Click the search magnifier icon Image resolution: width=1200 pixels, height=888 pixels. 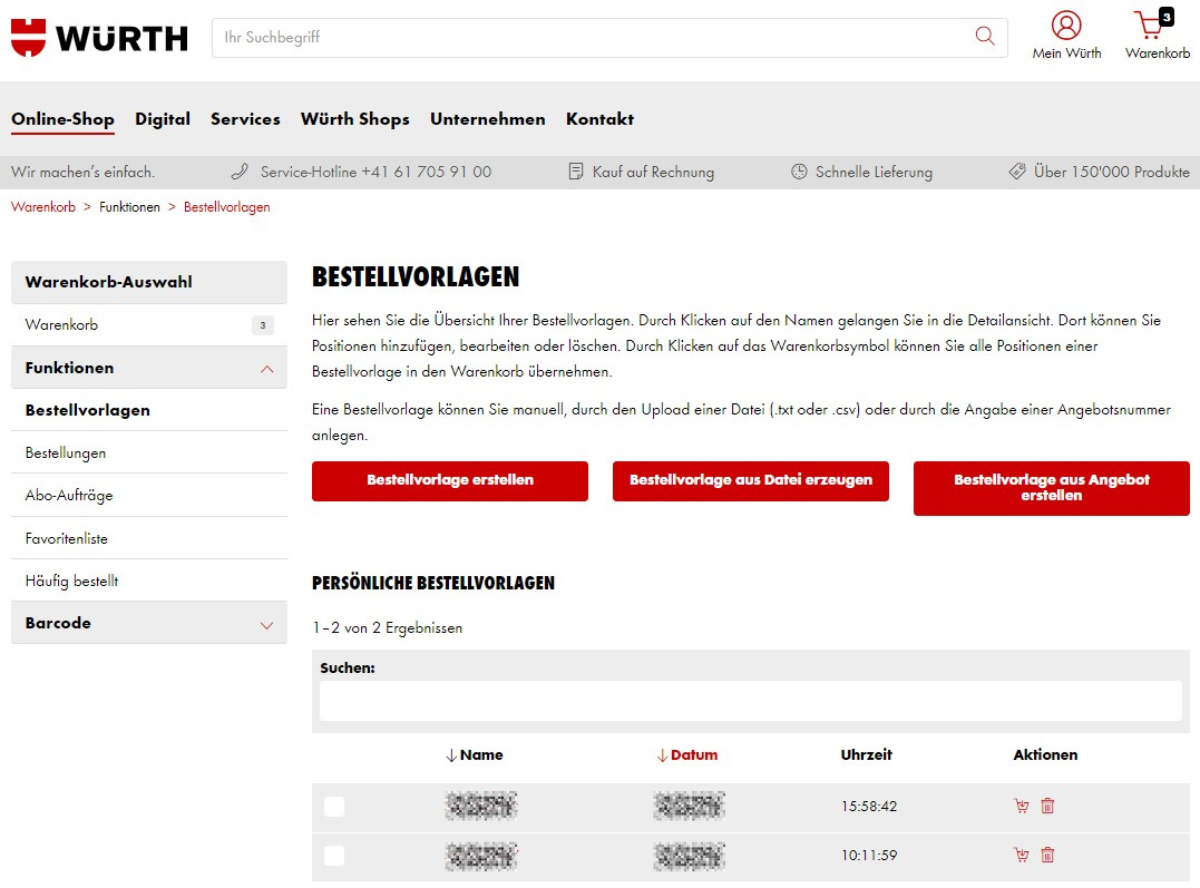[985, 37]
